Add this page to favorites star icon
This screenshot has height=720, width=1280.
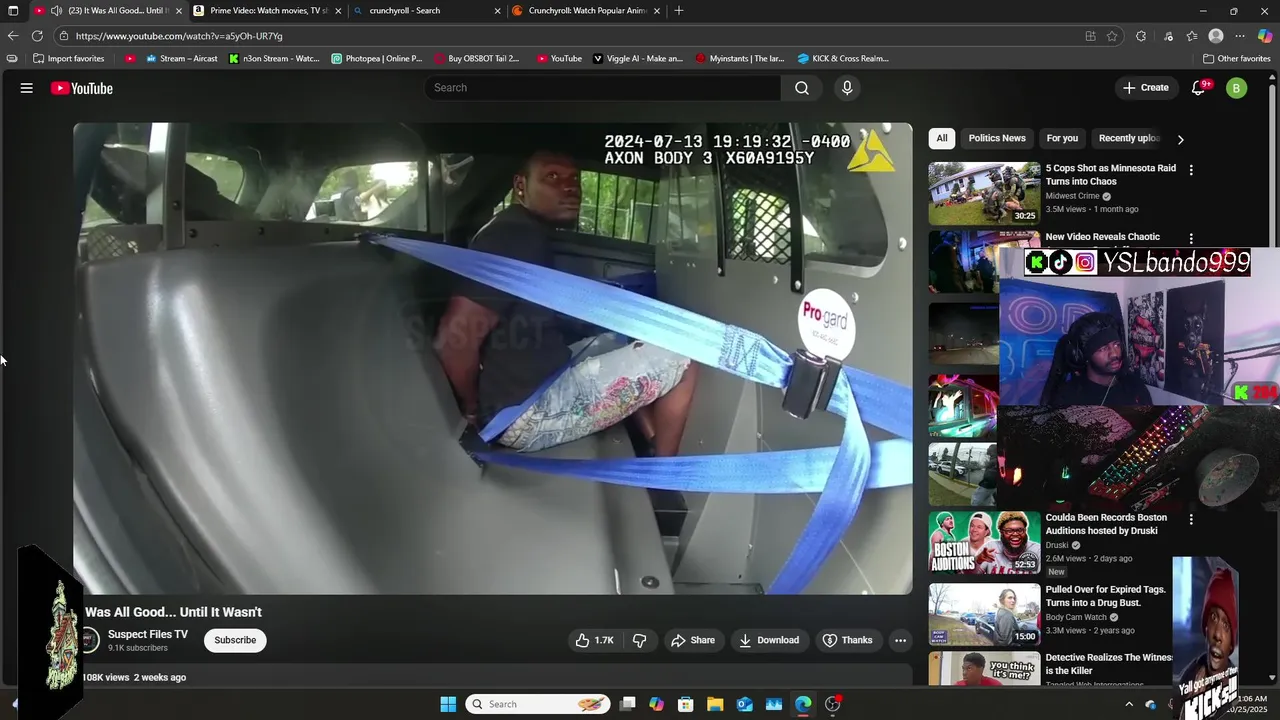click(1112, 36)
